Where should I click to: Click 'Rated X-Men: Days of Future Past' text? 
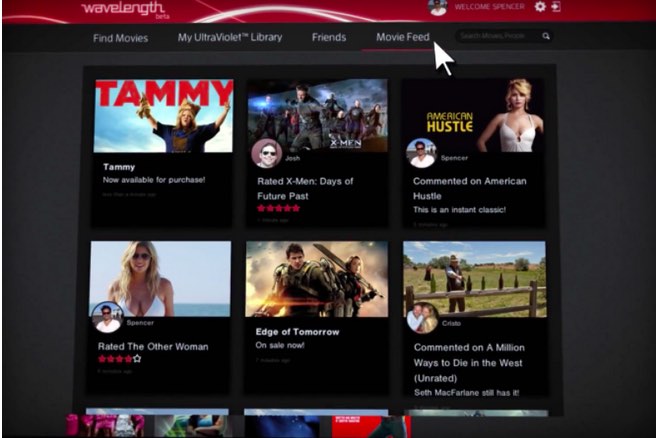coord(305,189)
